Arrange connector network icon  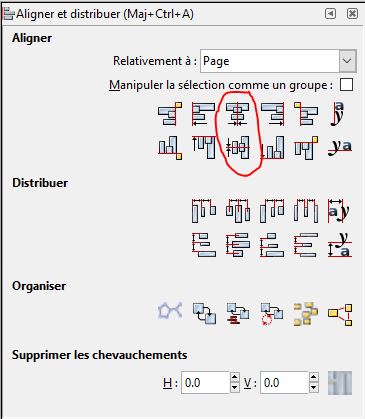pyautogui.click(x=170, y=311)
